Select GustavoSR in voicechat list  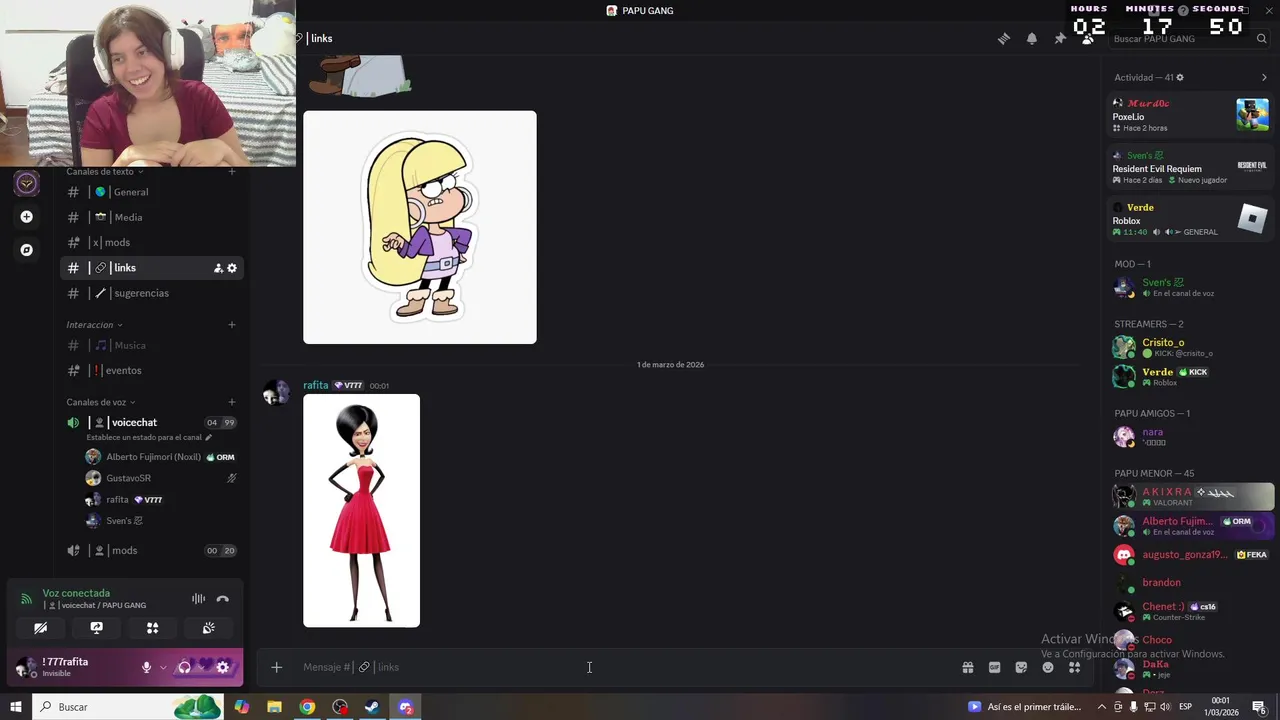point(160,478)
